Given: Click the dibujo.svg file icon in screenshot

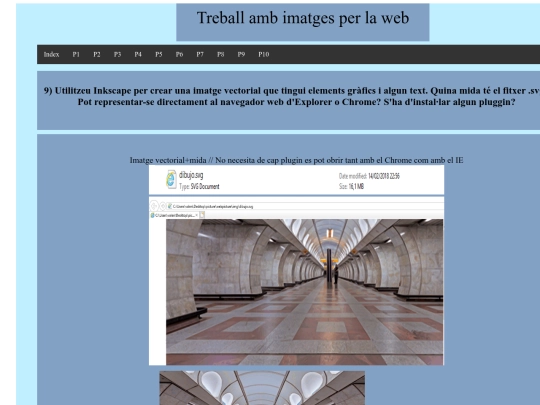Looking at the screenshot, I should coord(171,179).
